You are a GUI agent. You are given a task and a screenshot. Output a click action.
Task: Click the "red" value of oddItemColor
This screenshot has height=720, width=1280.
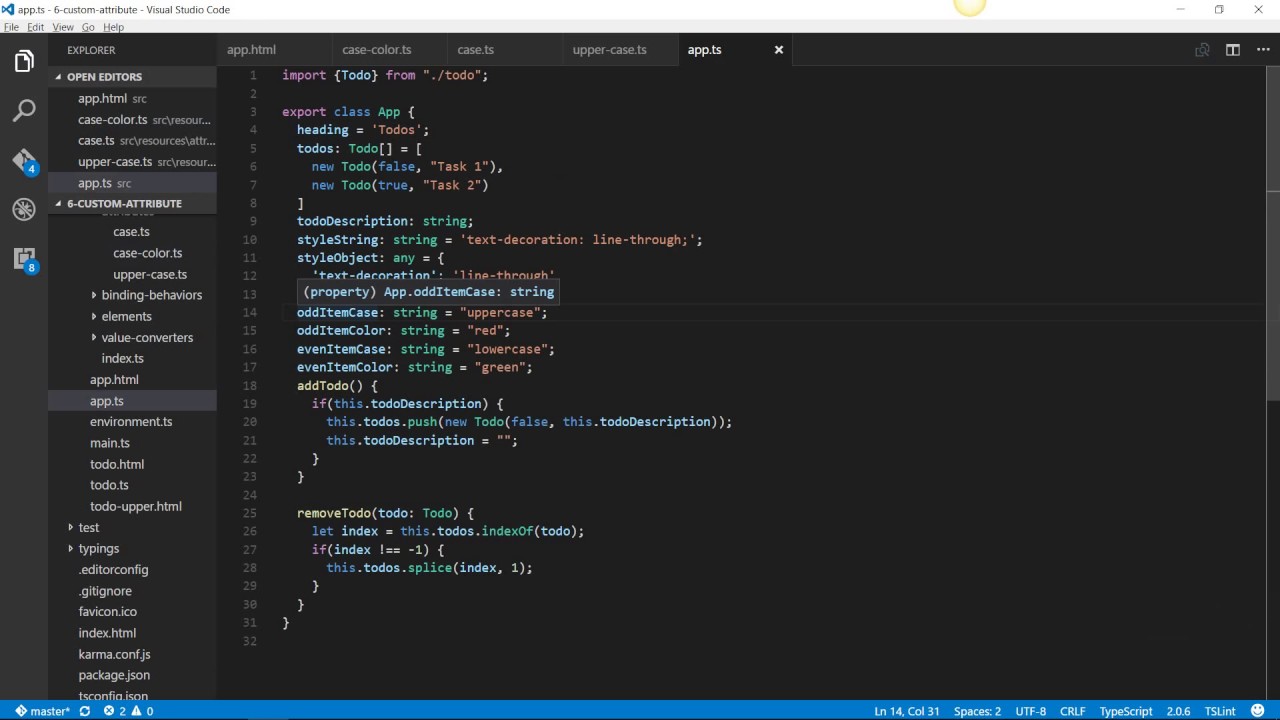click(485, 331)
